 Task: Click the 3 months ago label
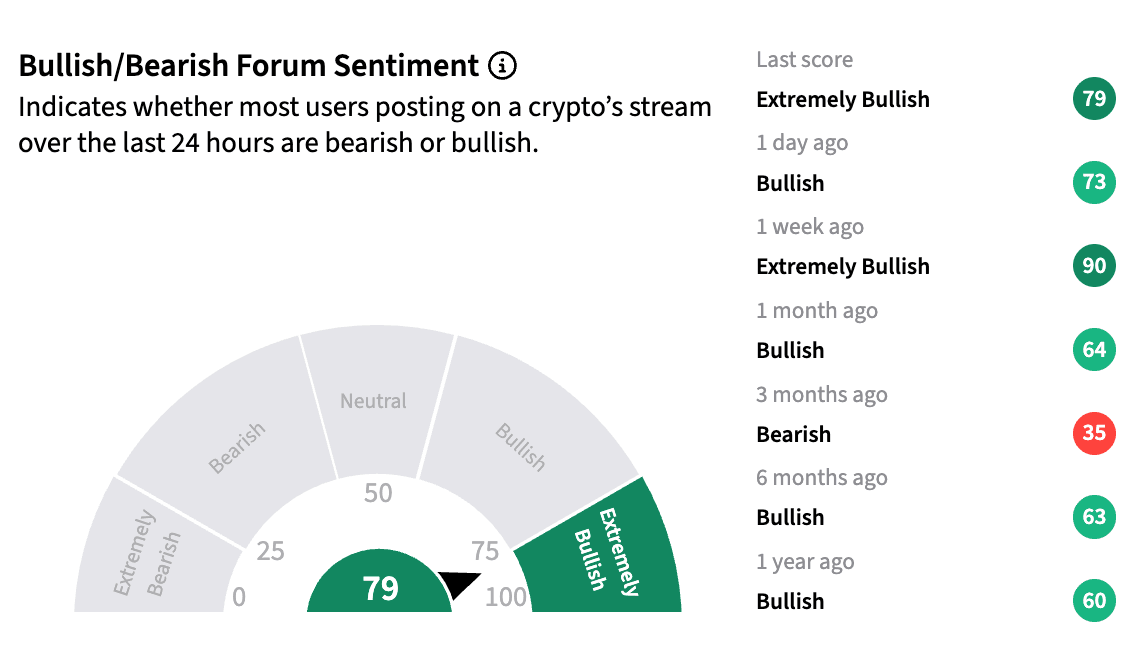[822, 394]
